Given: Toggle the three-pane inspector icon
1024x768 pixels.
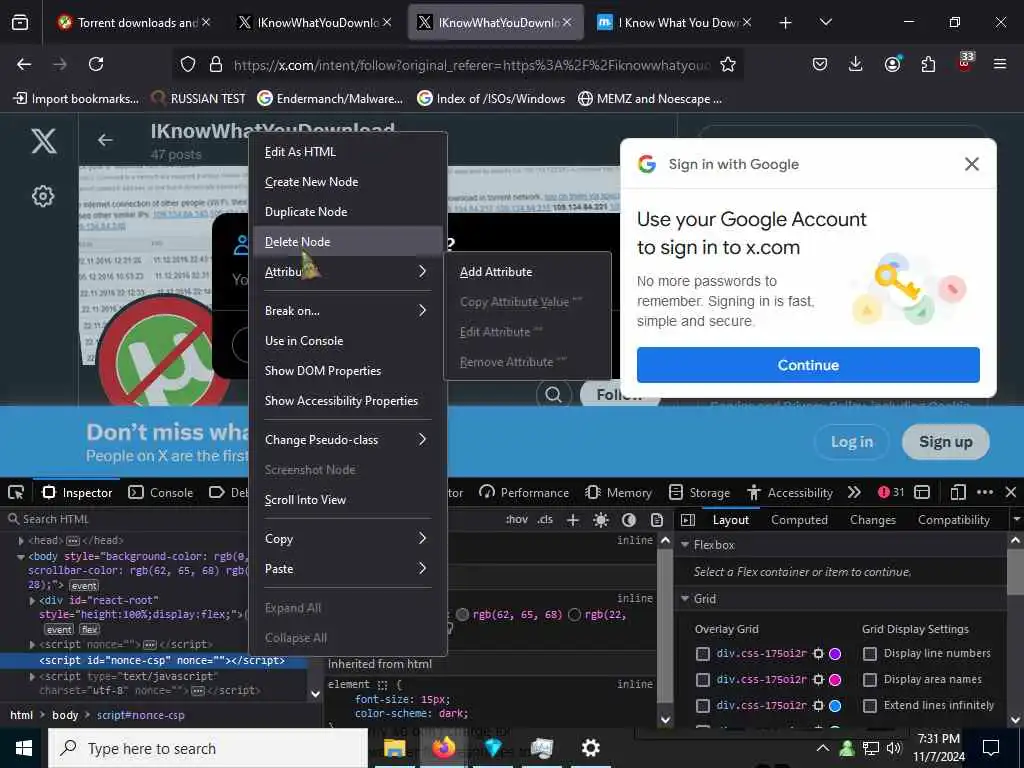Looking at the screenshot, I should pyautogui.click(x=688, y=520).
